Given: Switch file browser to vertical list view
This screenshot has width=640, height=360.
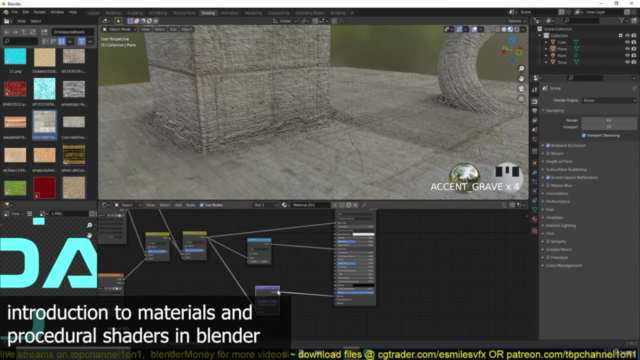Looking at the screenshot, I should (45, 41).
